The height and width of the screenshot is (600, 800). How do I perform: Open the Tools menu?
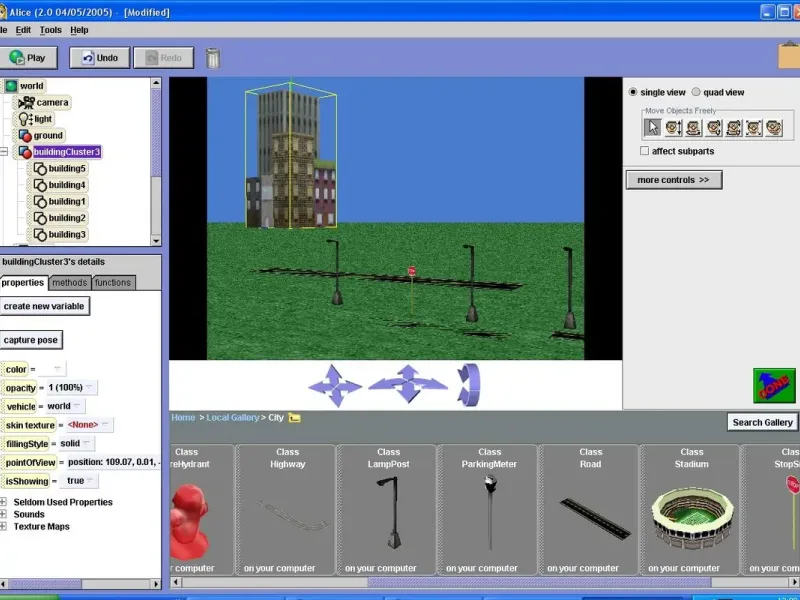[51, 30]
